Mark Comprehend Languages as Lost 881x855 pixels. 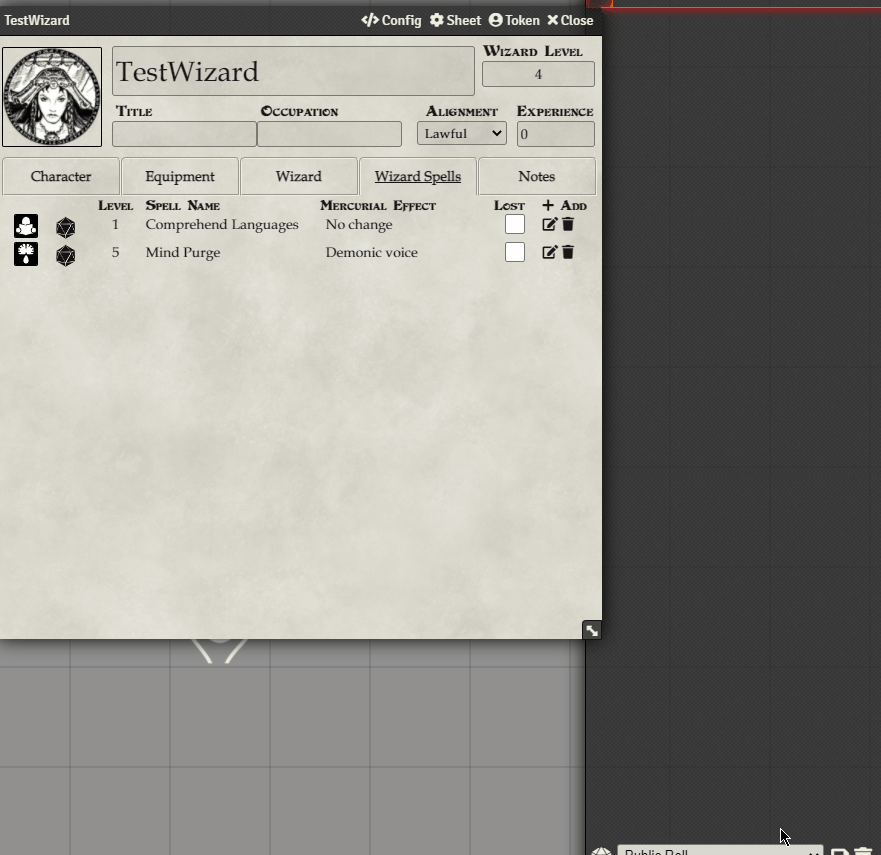(514, 224)
